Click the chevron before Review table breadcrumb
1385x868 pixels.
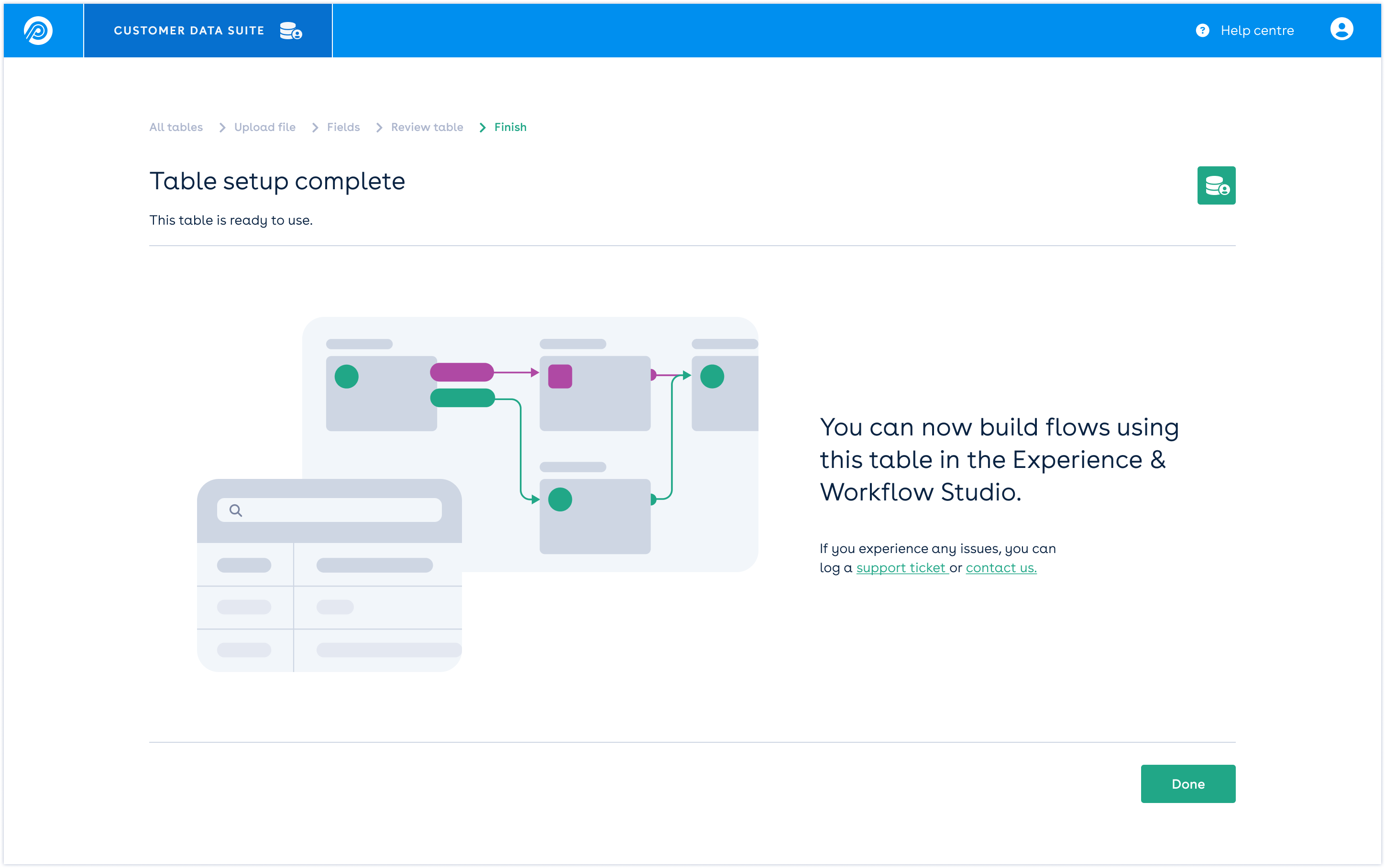coord(379,128)
